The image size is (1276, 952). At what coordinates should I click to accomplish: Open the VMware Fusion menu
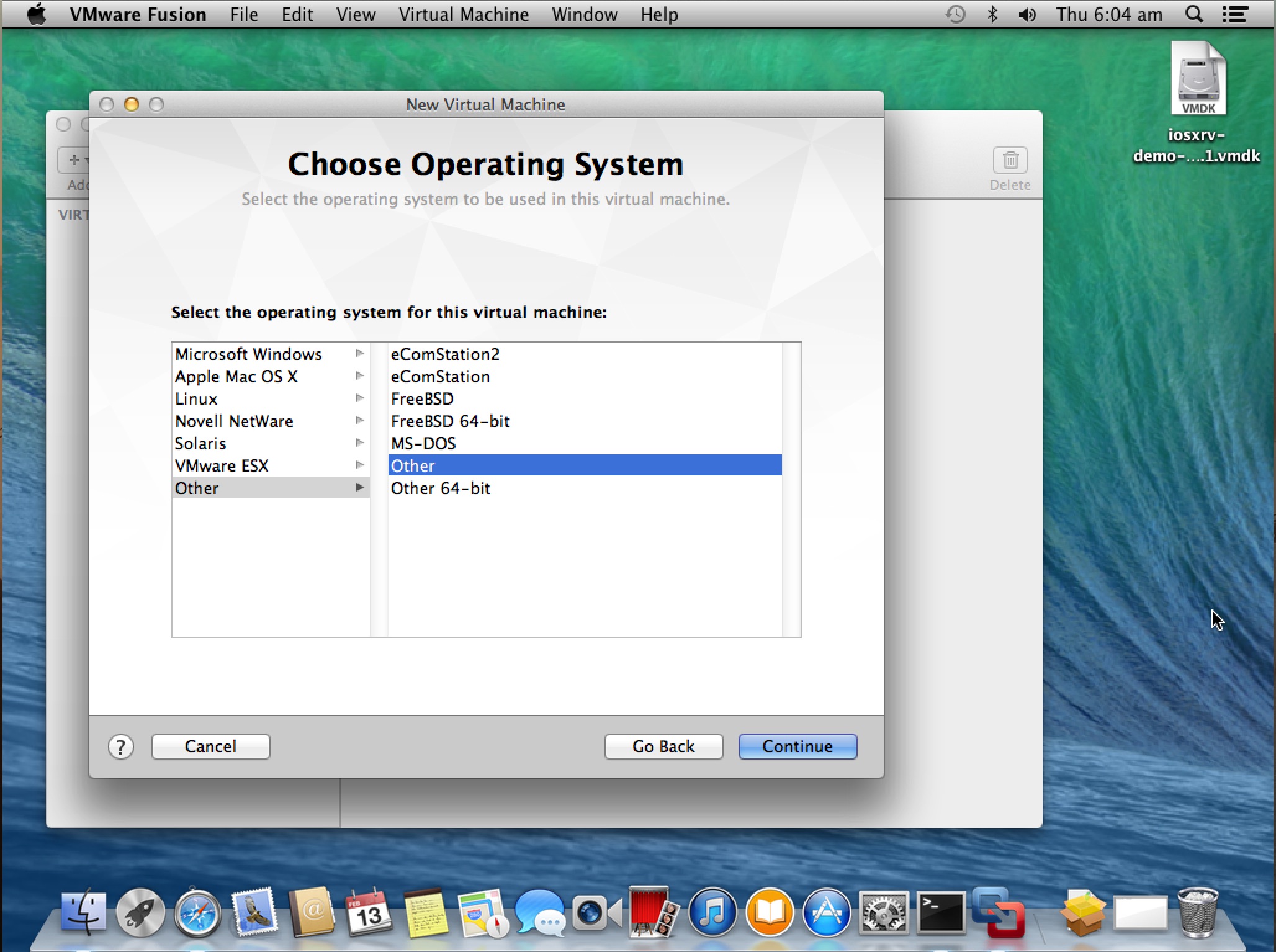(138, 14)
